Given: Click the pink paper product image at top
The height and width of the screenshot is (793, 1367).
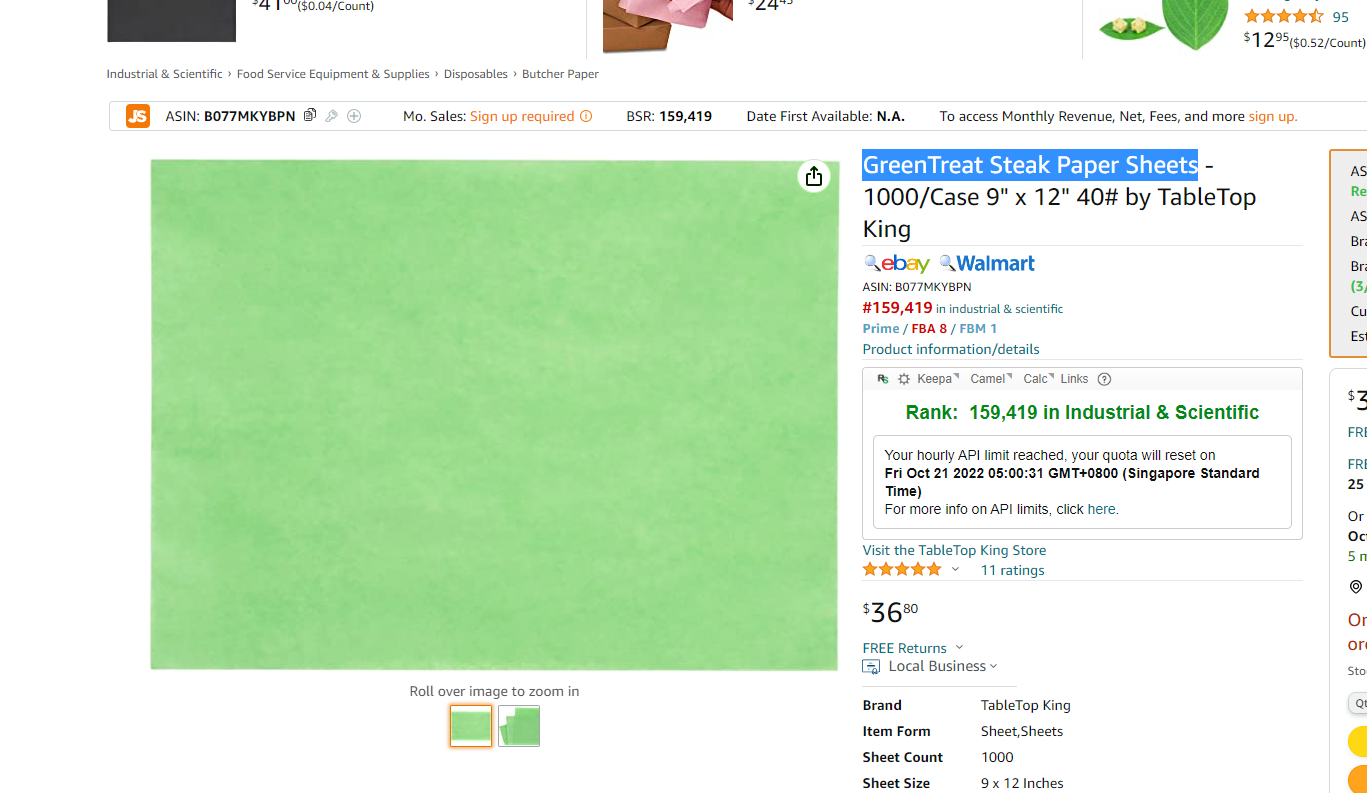Looking at the screenshot, I should click(x=668, y=26).
